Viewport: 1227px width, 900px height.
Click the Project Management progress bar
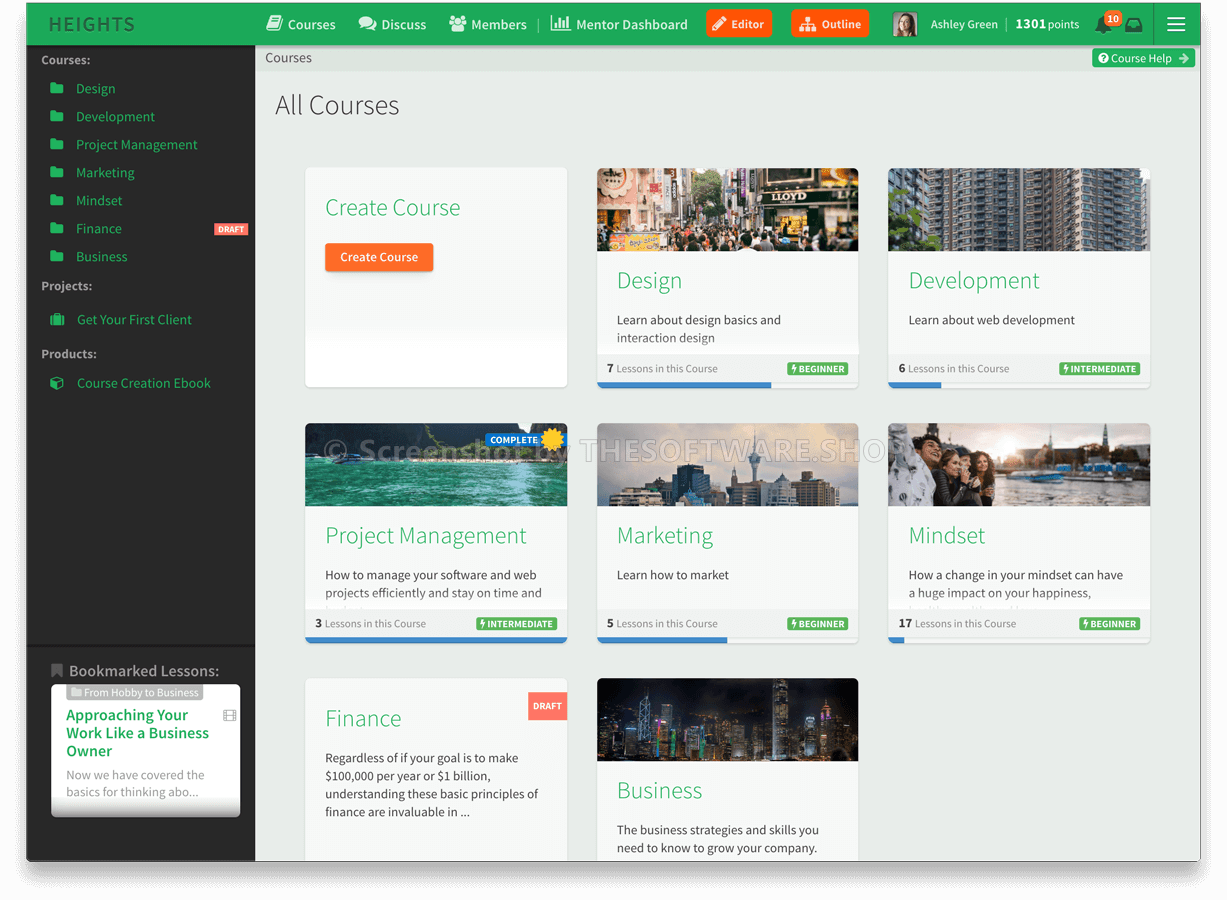[x=436, y=640]
